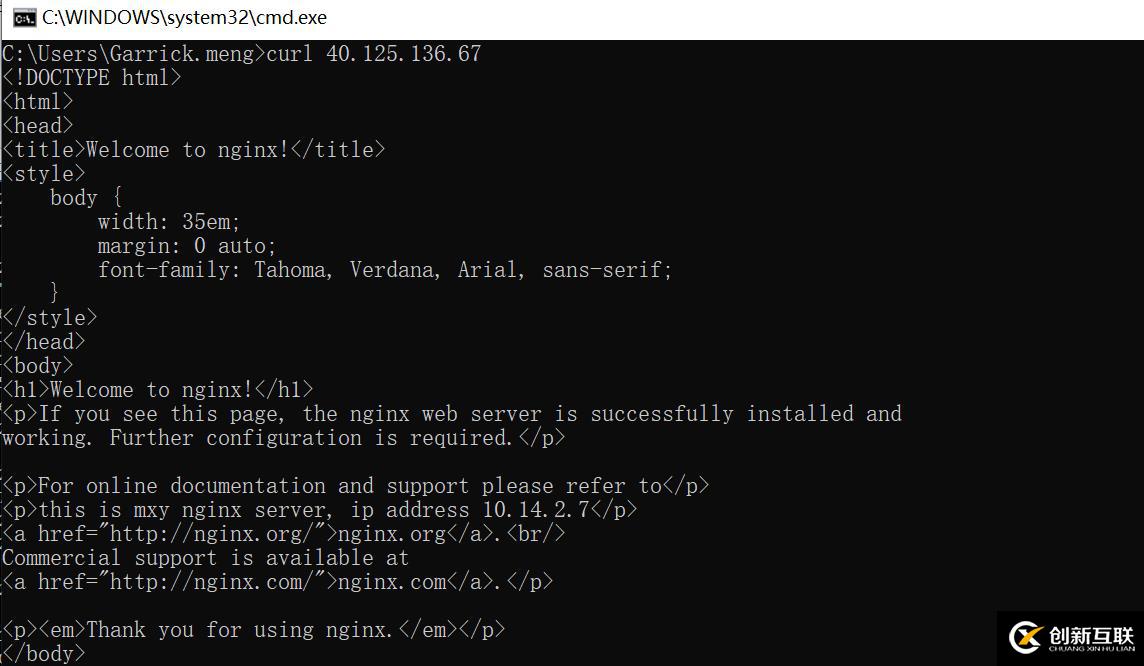The width and height of the screenshot is (1144, 666).
Task: Click the margin: 0 auto; line
Action: [x=187, y=246]
